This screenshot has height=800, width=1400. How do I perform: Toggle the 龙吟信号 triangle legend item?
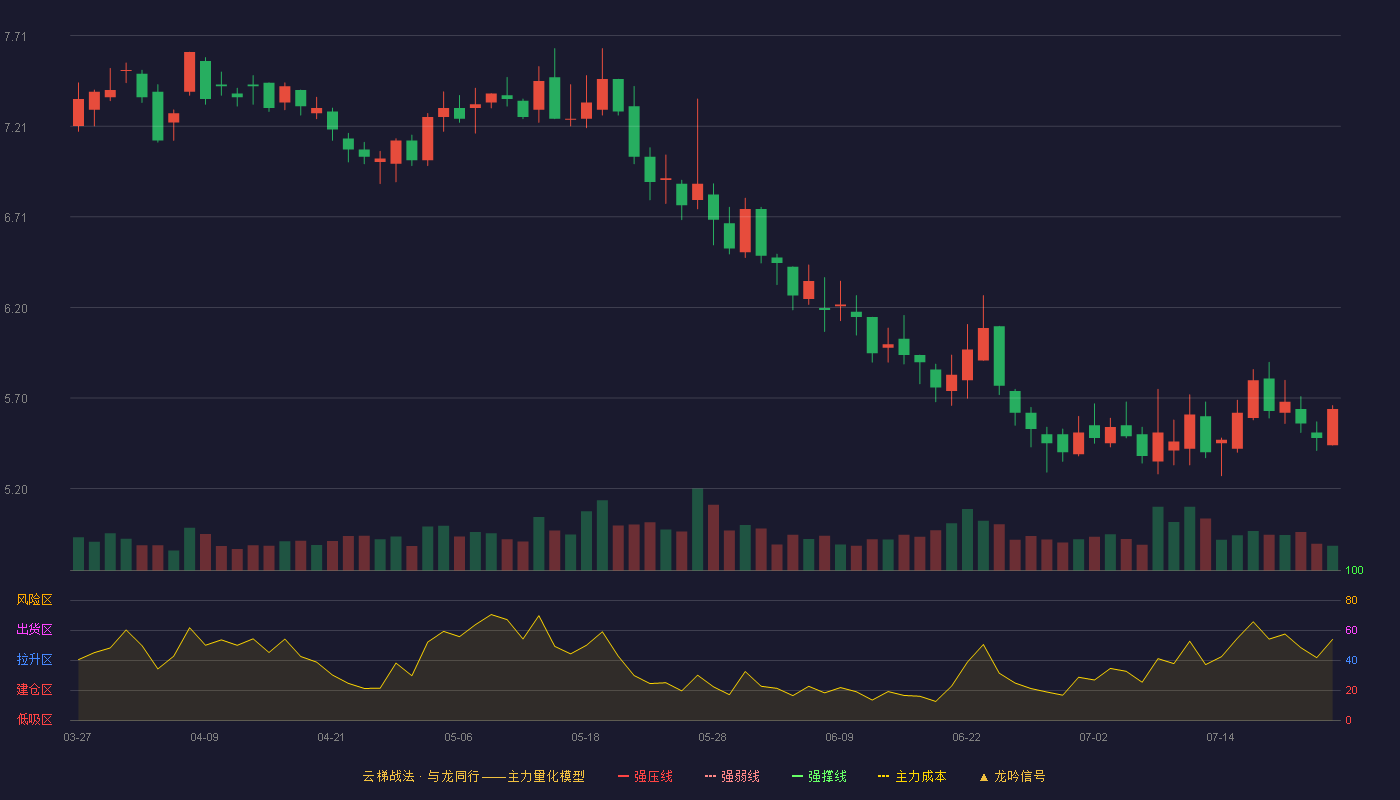pyautogui.click(x=1011, y=776)
